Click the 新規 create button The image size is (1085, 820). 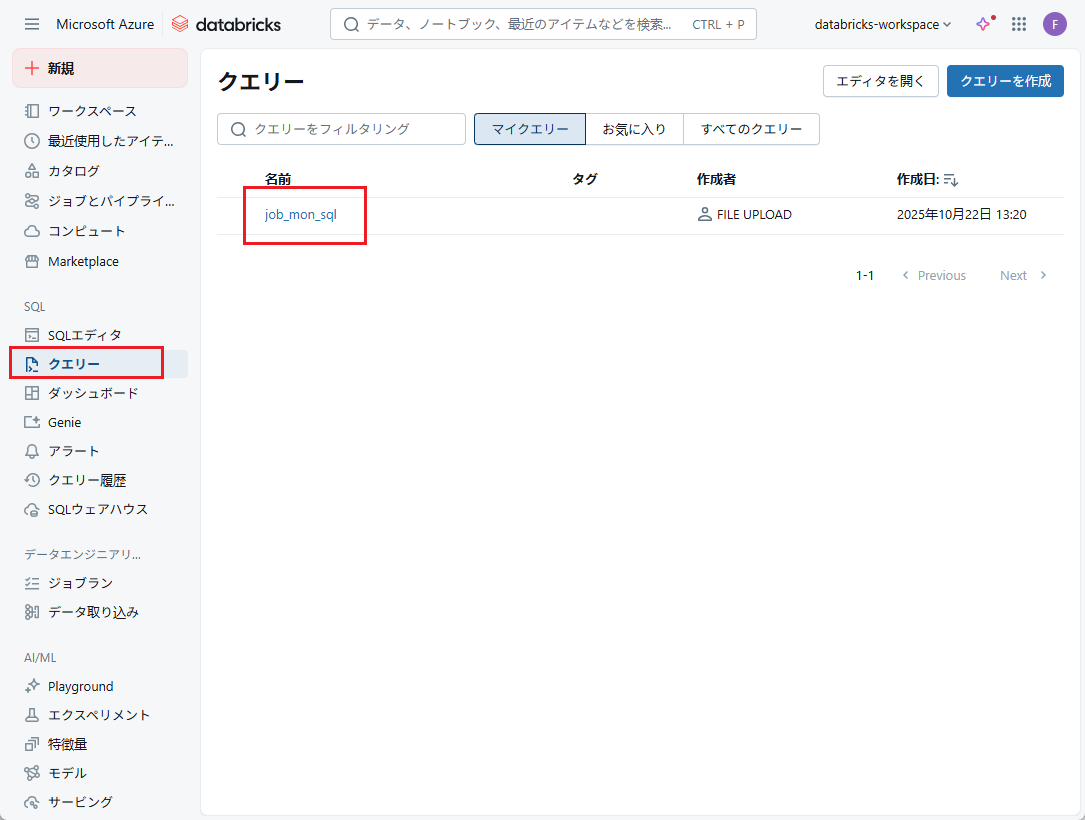click(100, 68)
